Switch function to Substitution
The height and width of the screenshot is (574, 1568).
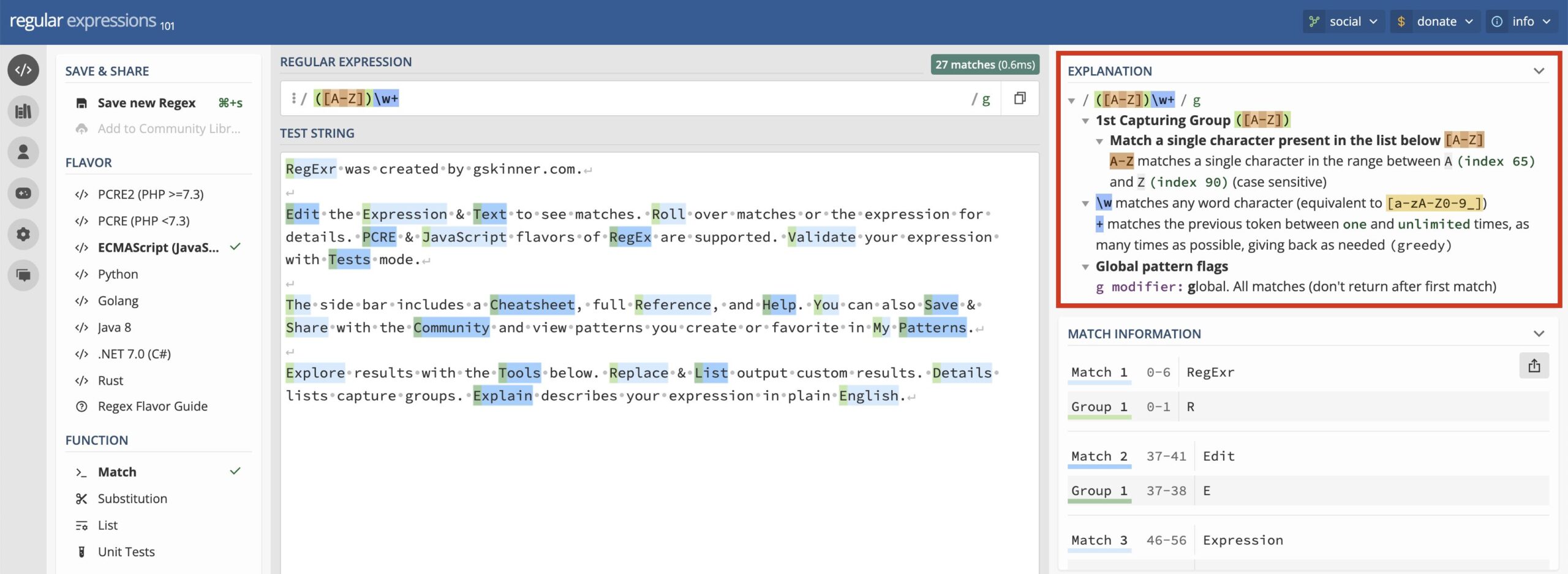132,499
